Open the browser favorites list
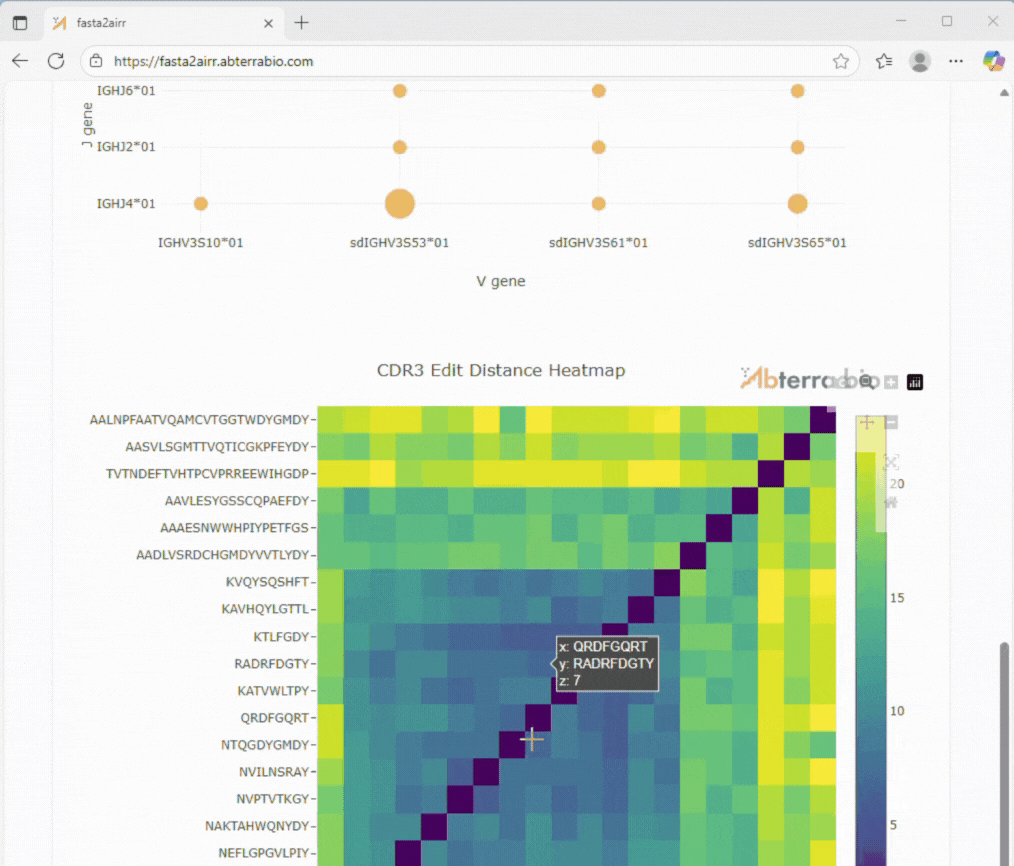The image size is (1014, 866). pos(884,61)
